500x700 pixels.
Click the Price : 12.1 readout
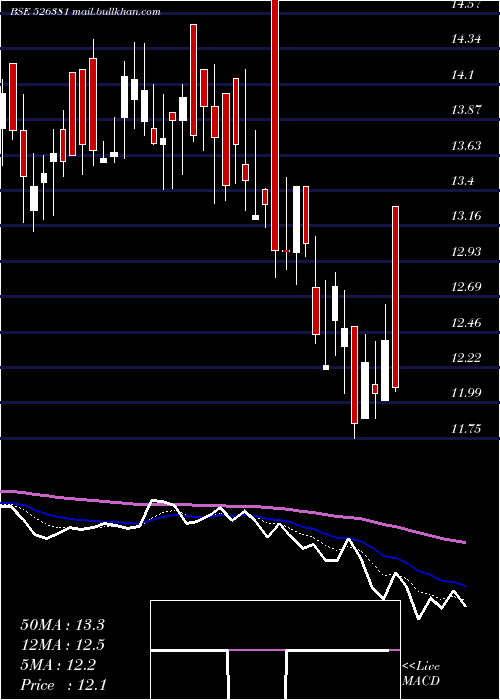(63, 685)
